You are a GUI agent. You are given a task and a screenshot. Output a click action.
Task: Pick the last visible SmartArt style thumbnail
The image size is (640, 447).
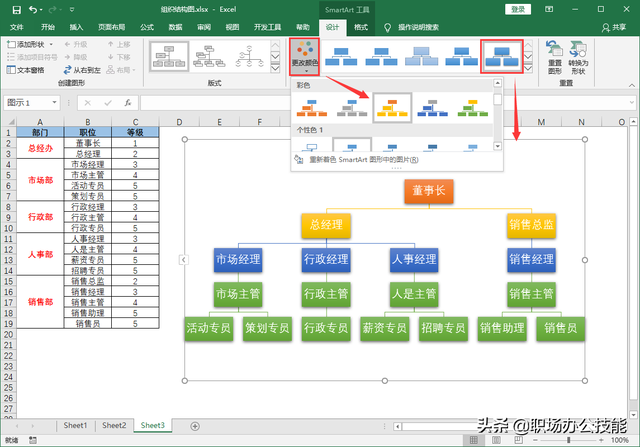point(502,57)
